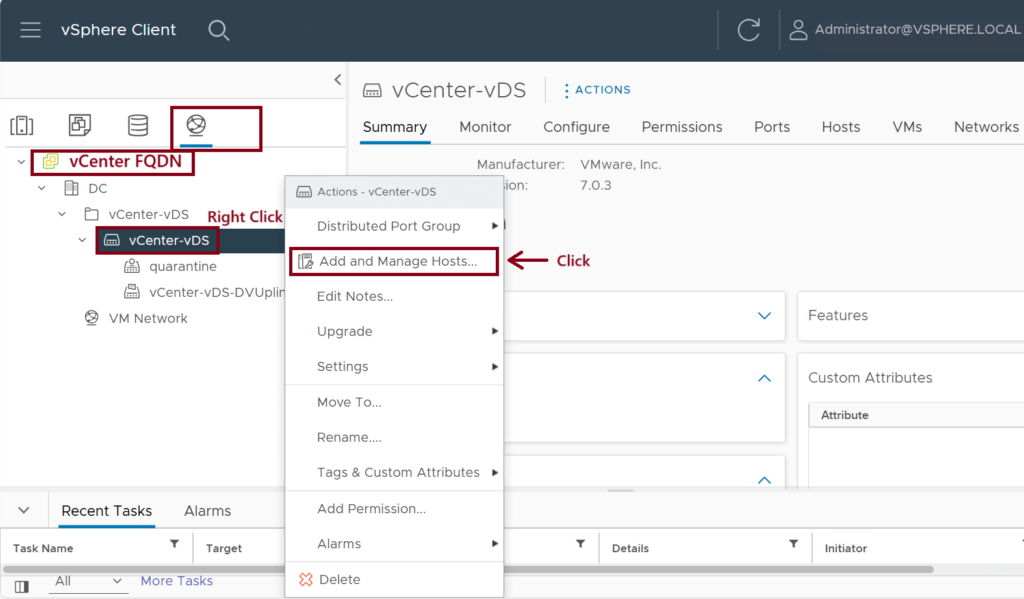The width and height of the screenshot is (1024, 599).
Task: Click the context menu header switch icon
Action: click(x=304, y=192)
